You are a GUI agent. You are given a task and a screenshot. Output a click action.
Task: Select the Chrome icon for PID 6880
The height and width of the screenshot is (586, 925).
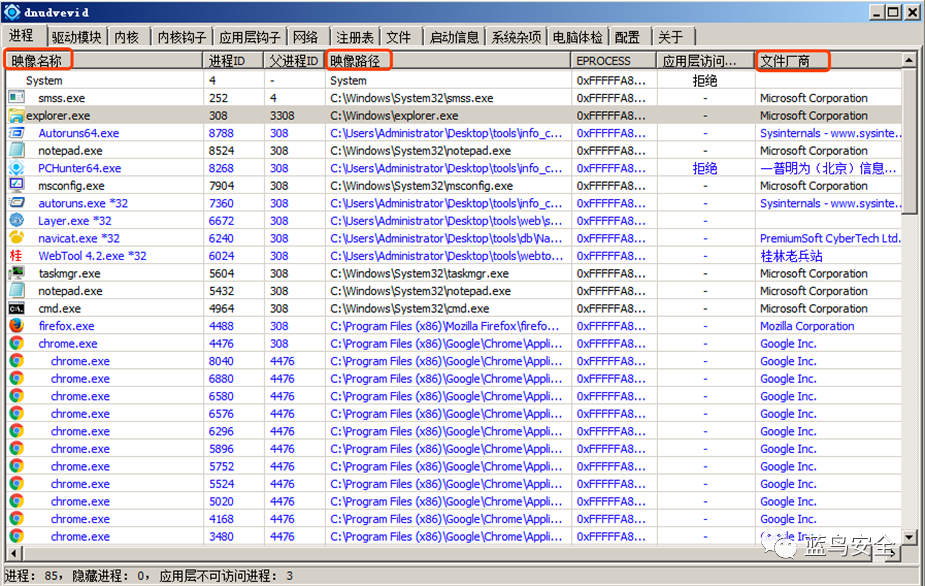coord(17,378)
